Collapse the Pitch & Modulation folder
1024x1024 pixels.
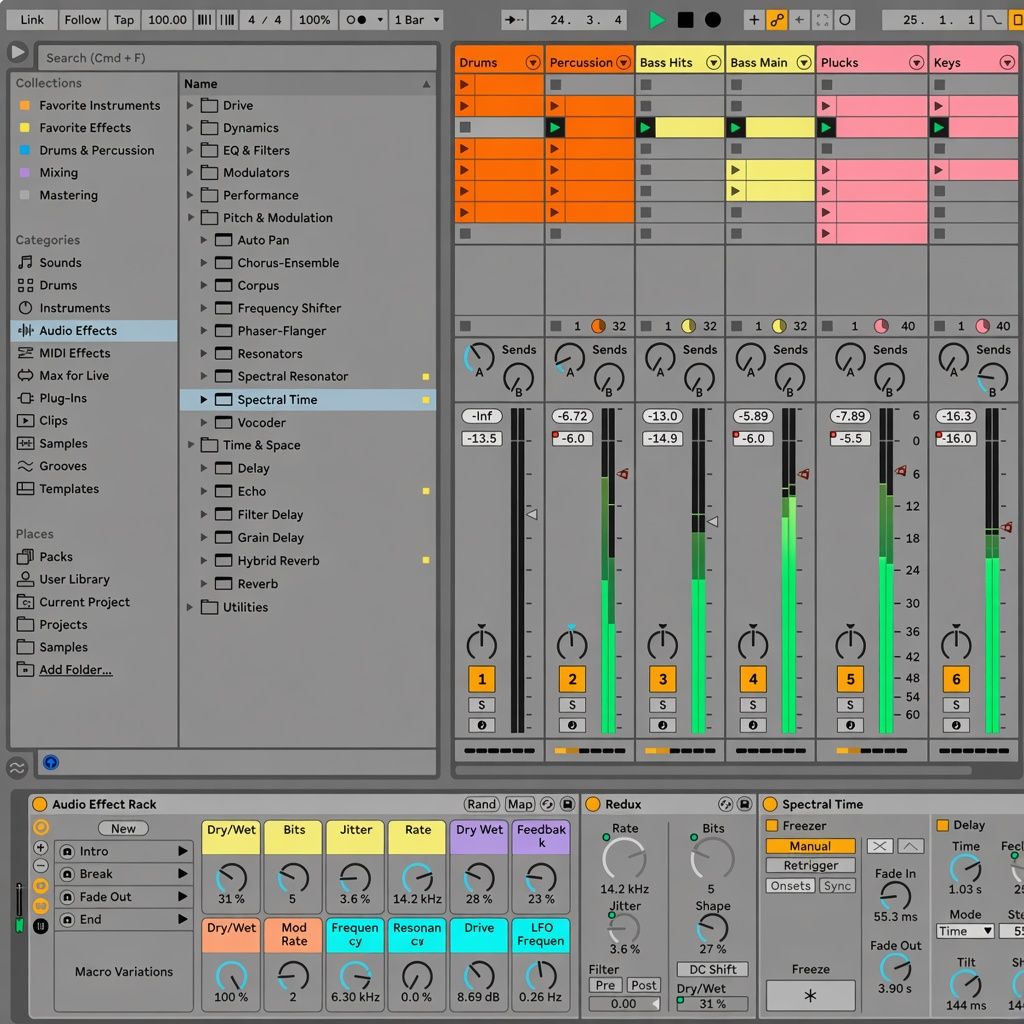[190, 217]
